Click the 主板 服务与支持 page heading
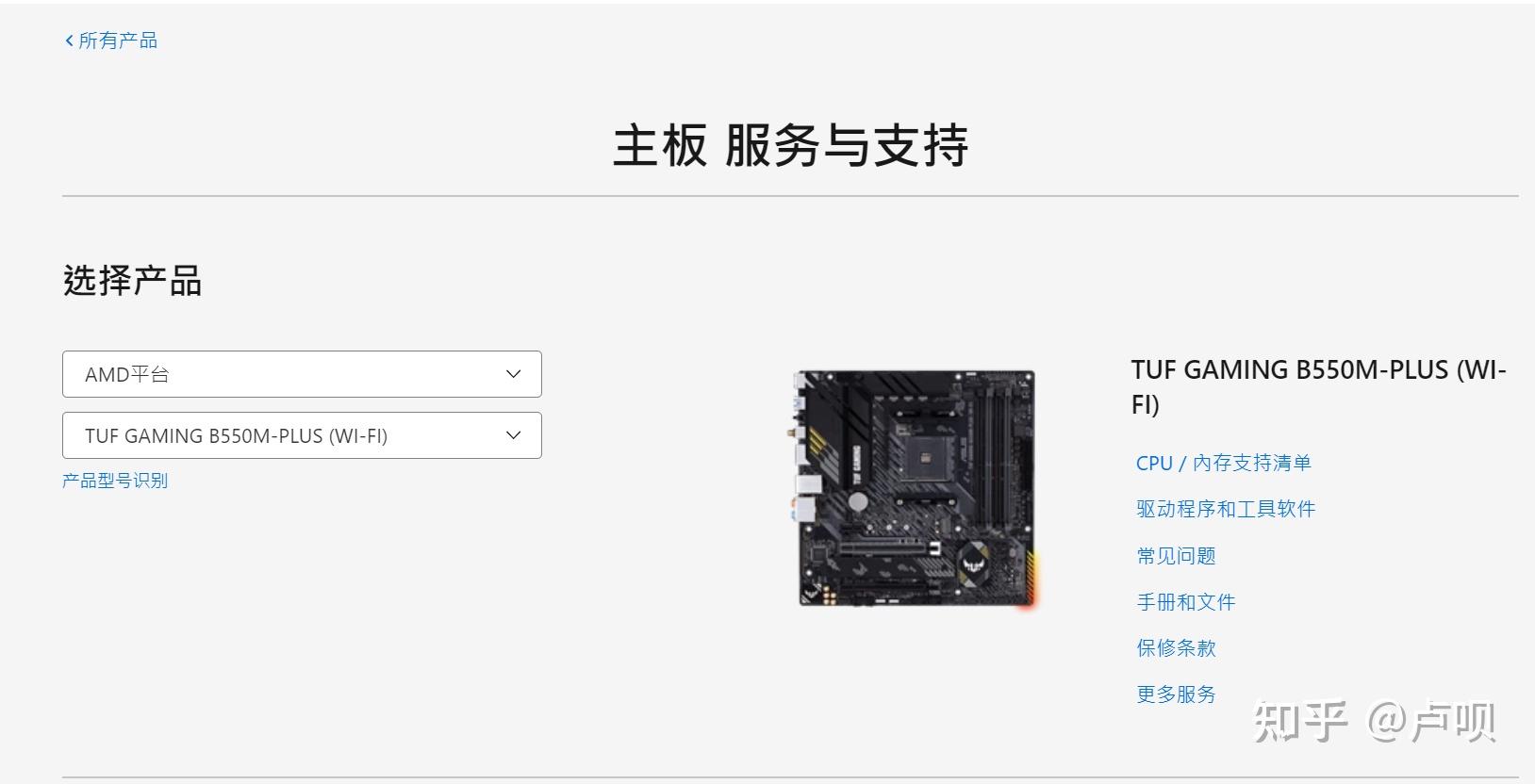The height and width of the screenshot is (784, 1535). [x=790, y=145]
